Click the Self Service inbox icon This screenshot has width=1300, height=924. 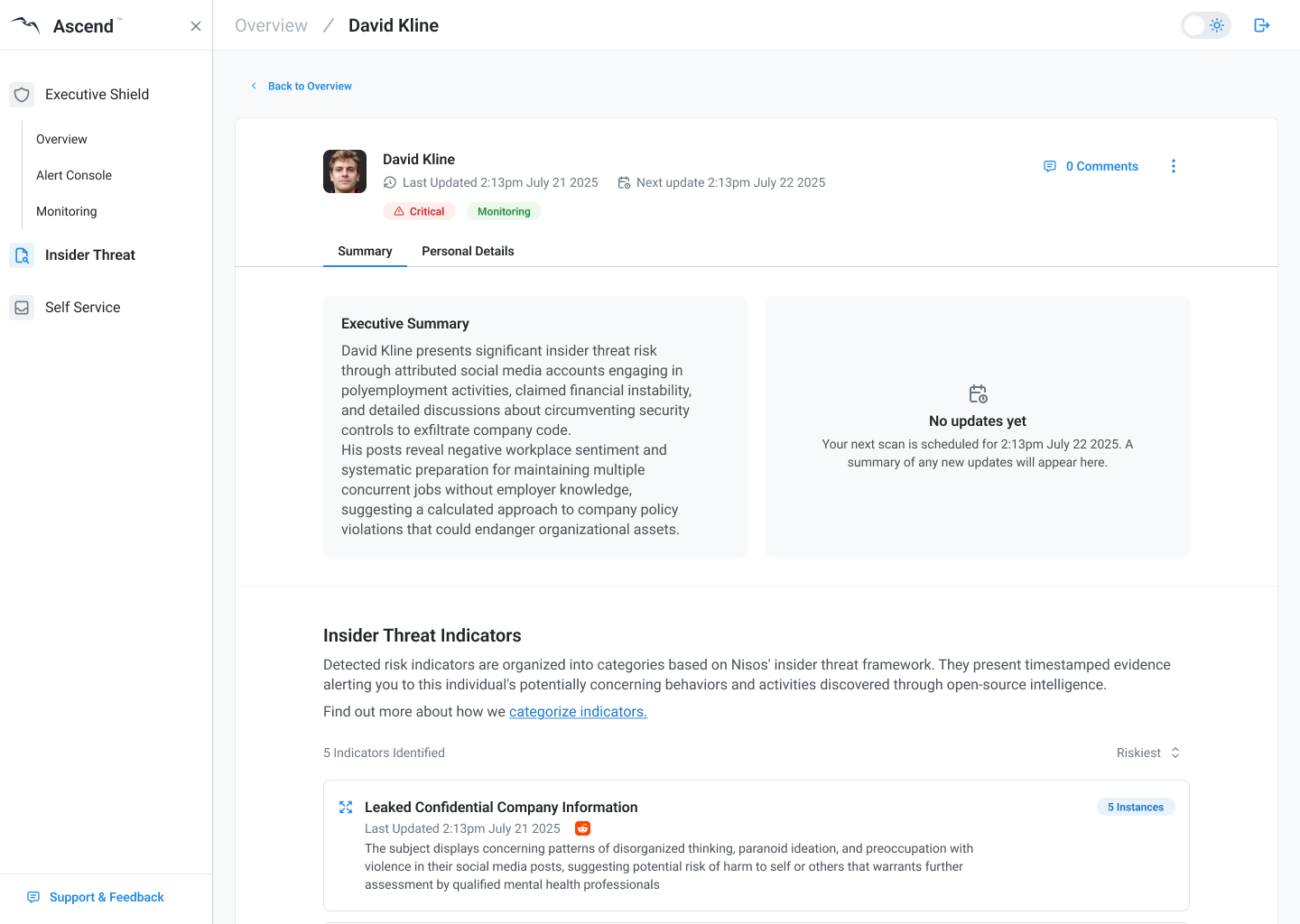(x=22, y=308)
